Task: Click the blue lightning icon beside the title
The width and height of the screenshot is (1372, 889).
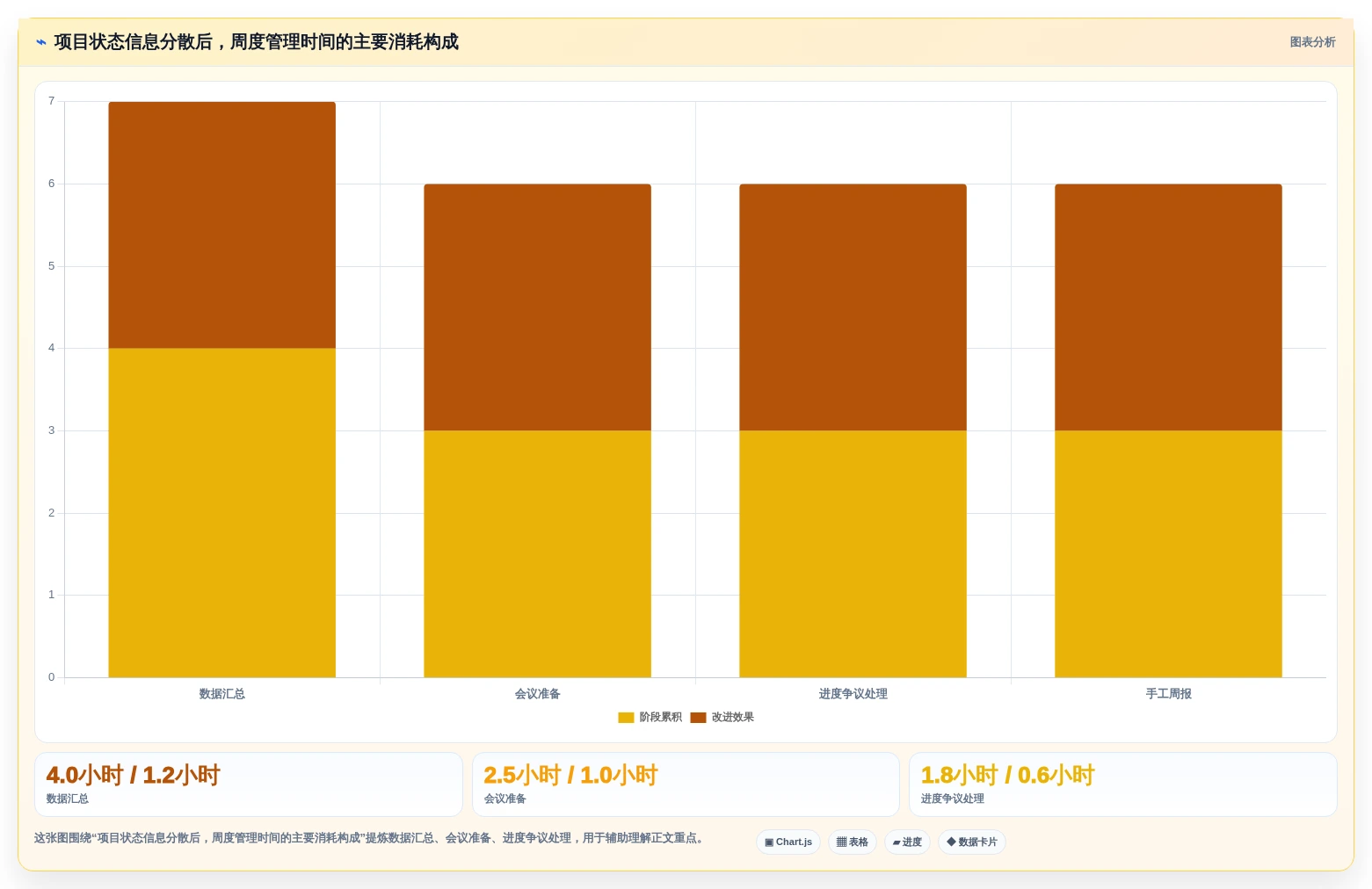Action: [41, 42]
